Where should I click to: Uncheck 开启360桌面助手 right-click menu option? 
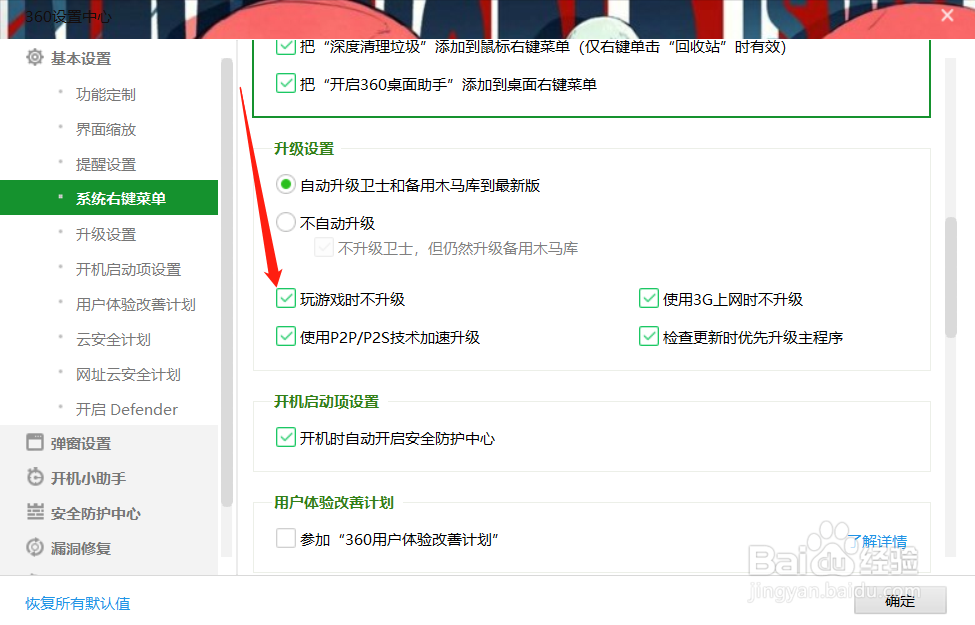click(285, 83)
